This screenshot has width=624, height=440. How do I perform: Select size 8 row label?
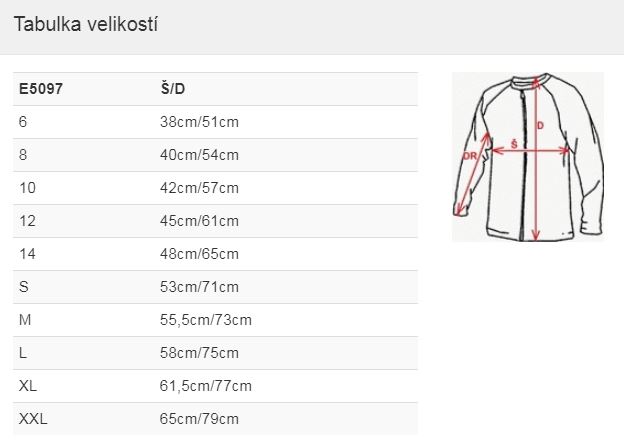23,155
